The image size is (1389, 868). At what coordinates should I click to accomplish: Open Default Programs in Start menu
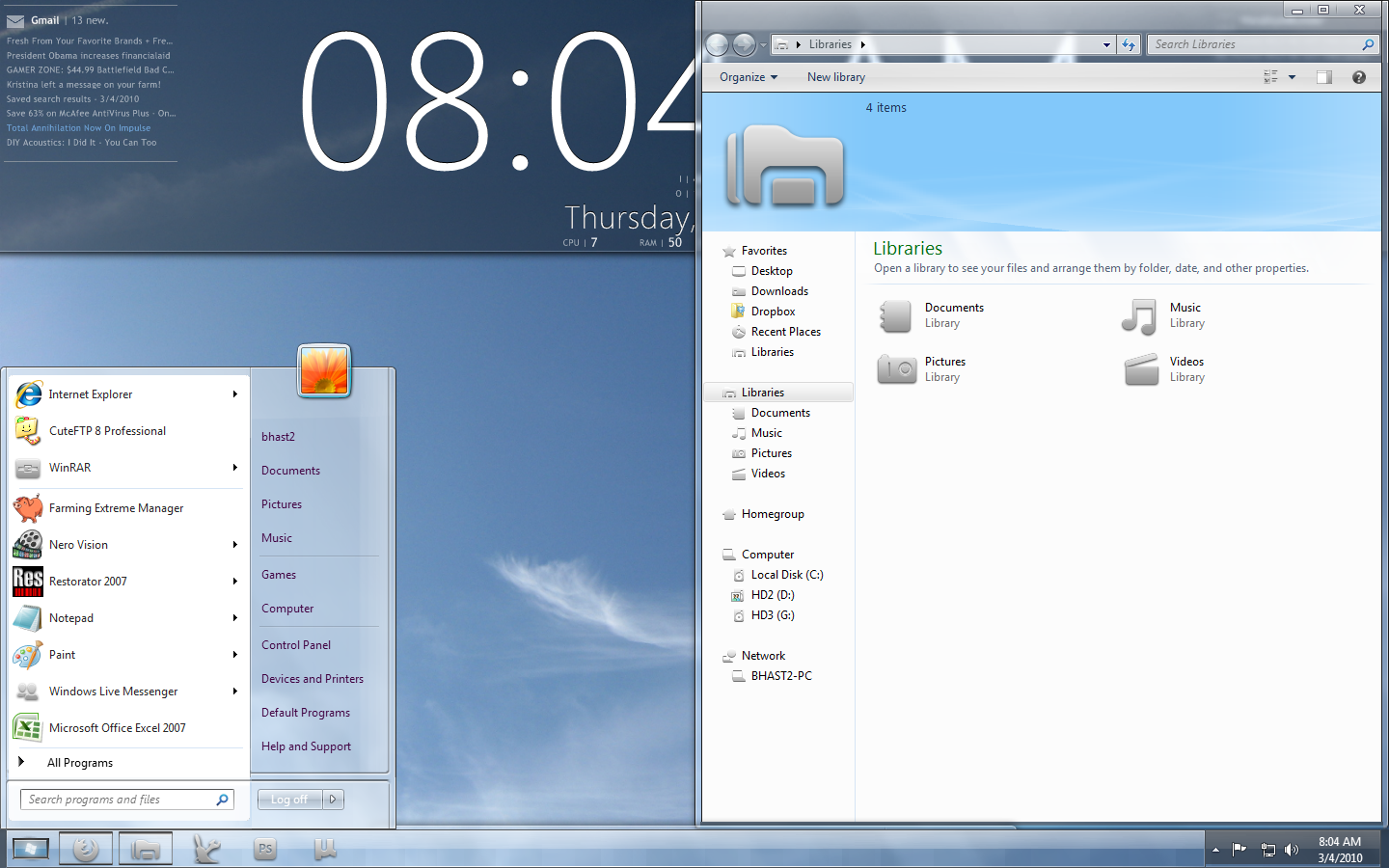pos(306,713)
